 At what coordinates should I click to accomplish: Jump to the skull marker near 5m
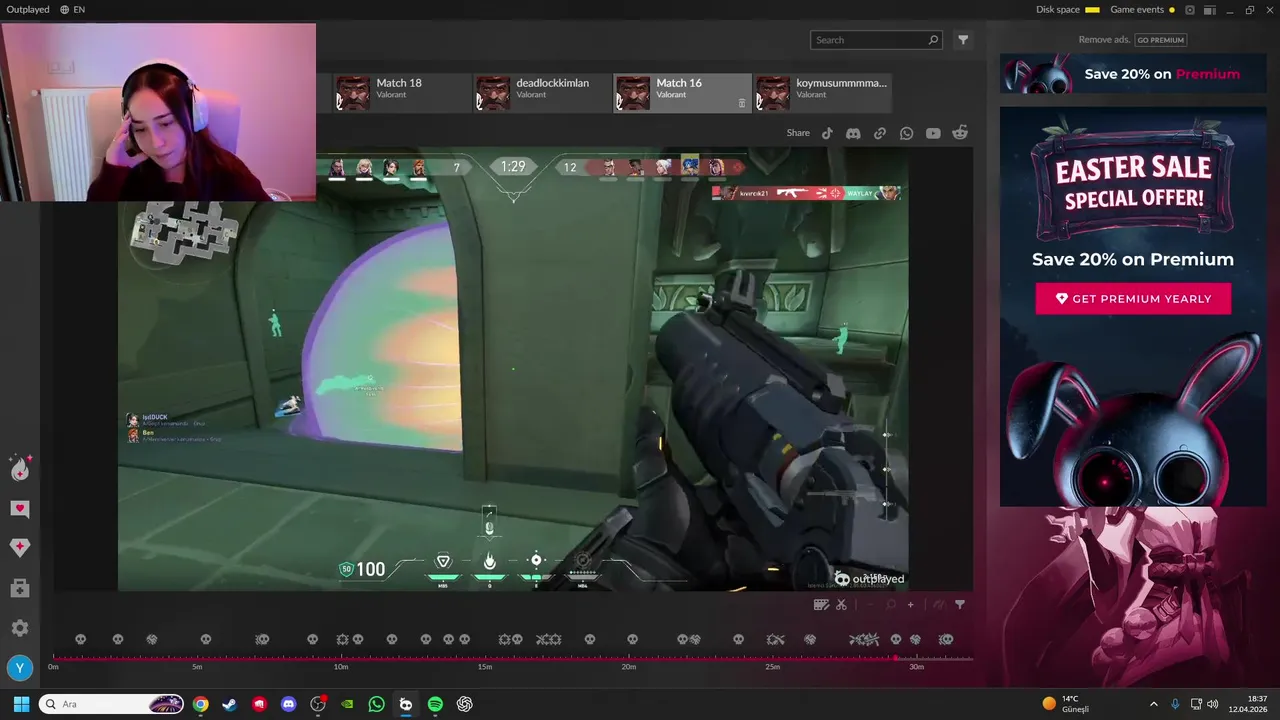coord(205,639)
